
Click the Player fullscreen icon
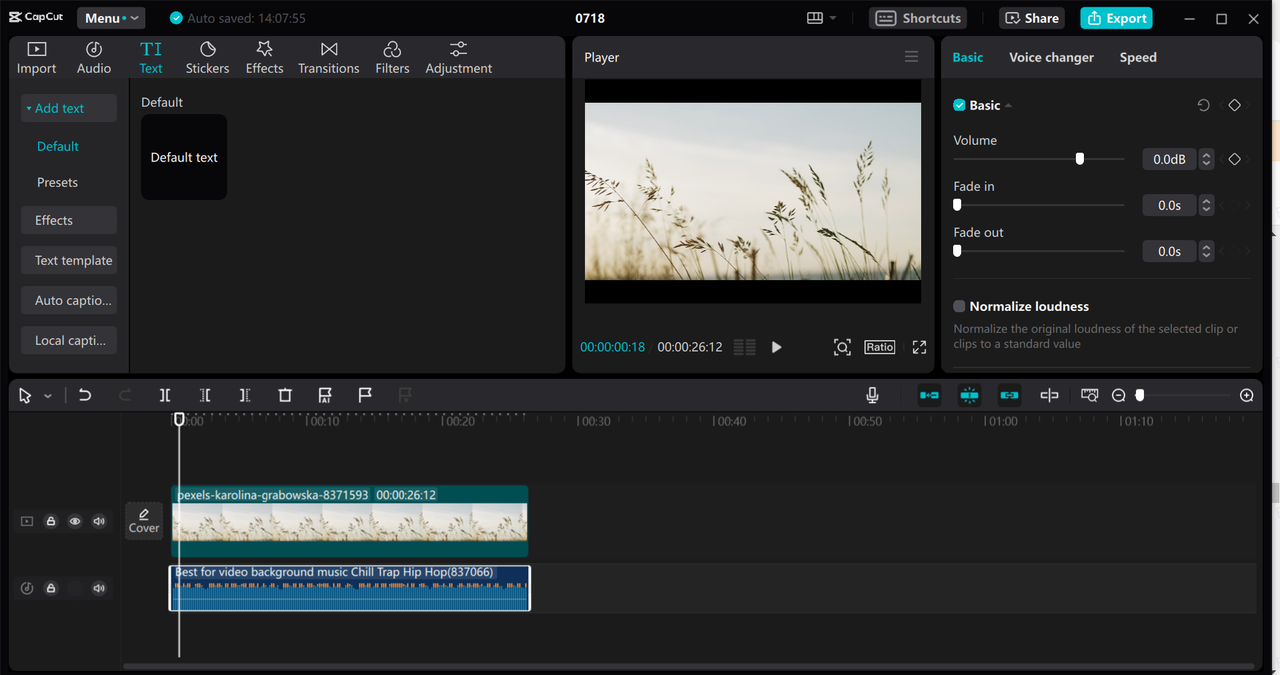(919, 347)
